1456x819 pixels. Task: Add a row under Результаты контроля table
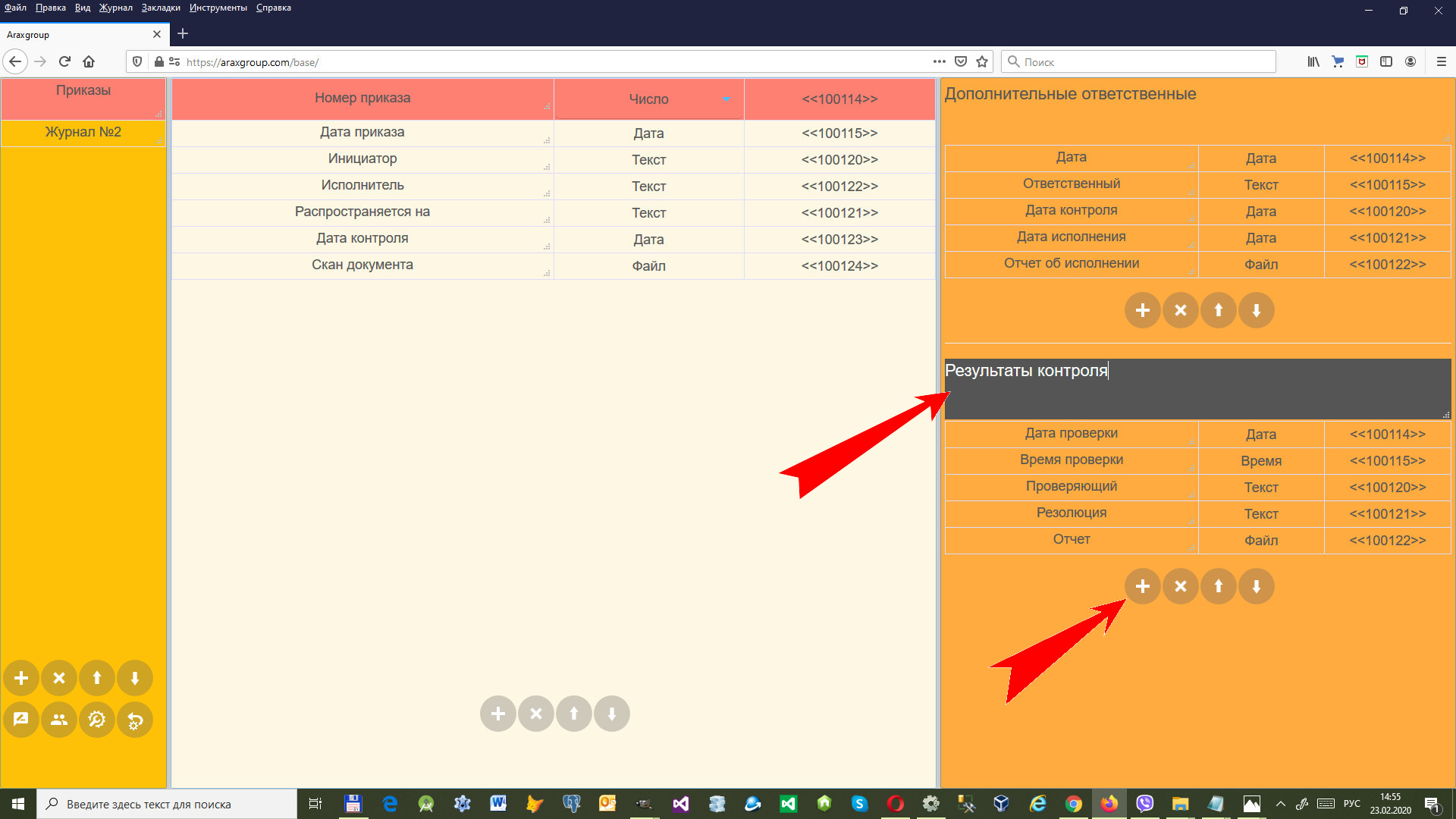(1143, 586)
